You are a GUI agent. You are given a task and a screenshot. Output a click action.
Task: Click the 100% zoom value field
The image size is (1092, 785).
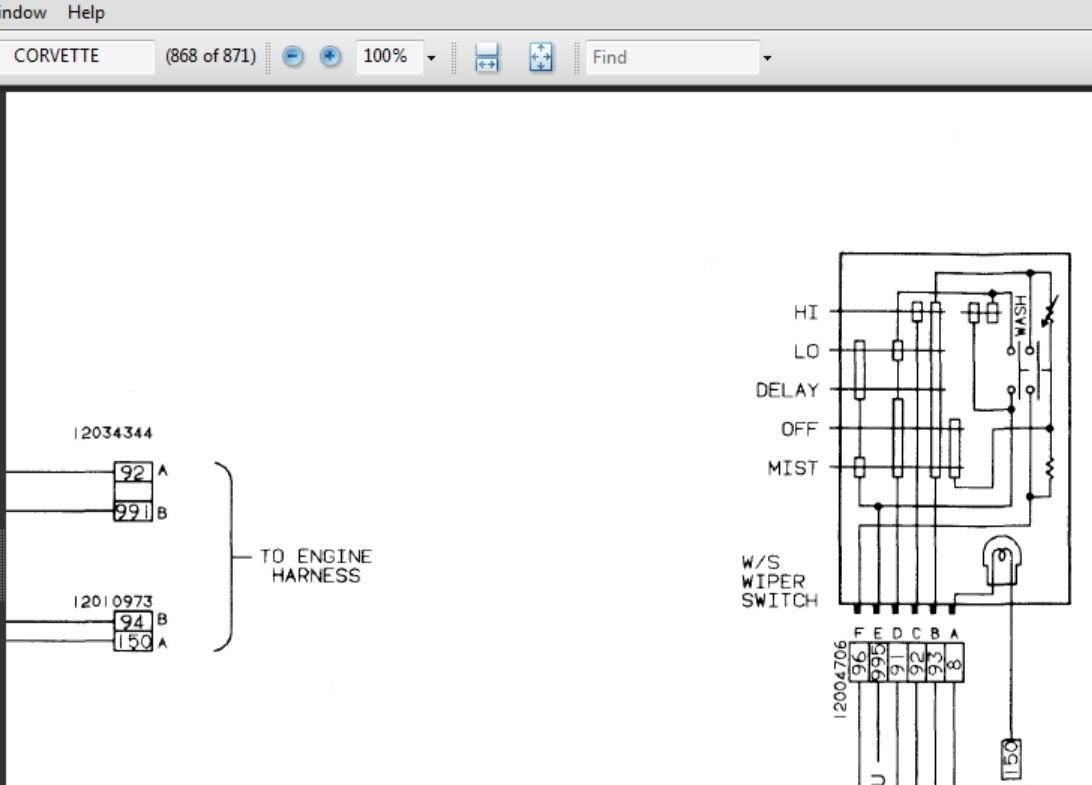tap(389, 56)
